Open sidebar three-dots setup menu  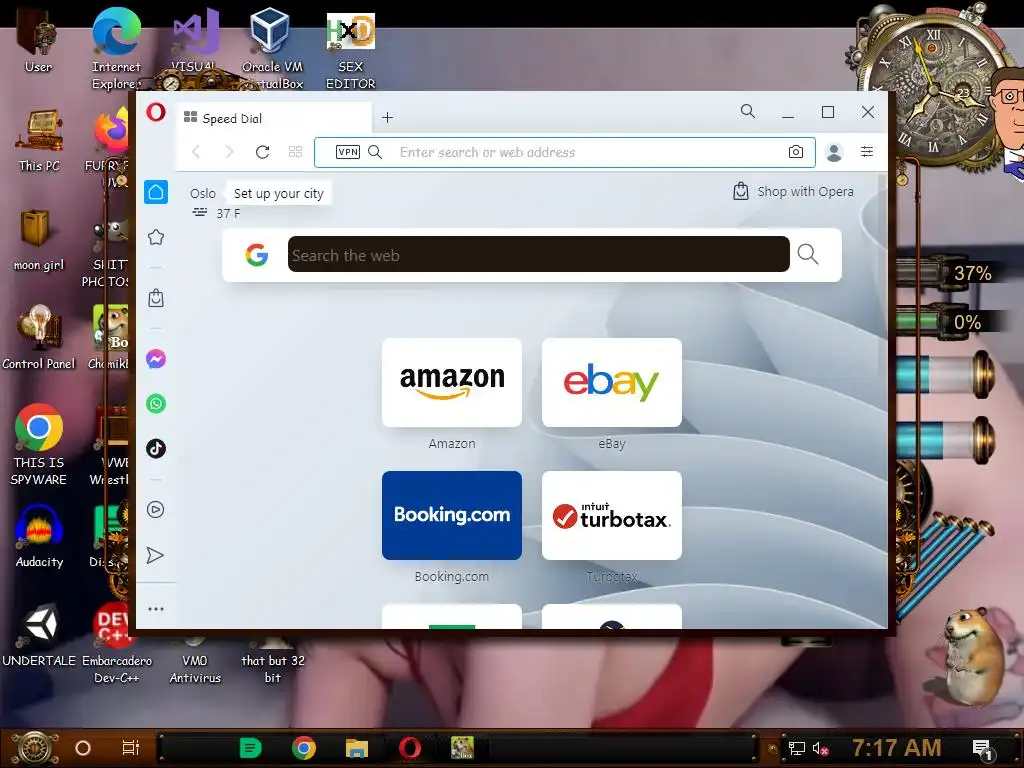click(156, 609)
